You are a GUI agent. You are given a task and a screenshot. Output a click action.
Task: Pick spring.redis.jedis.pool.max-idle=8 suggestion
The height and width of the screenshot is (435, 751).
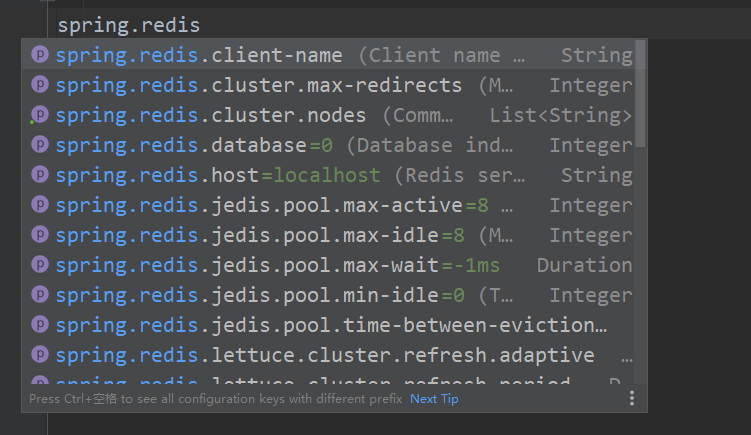329,235
